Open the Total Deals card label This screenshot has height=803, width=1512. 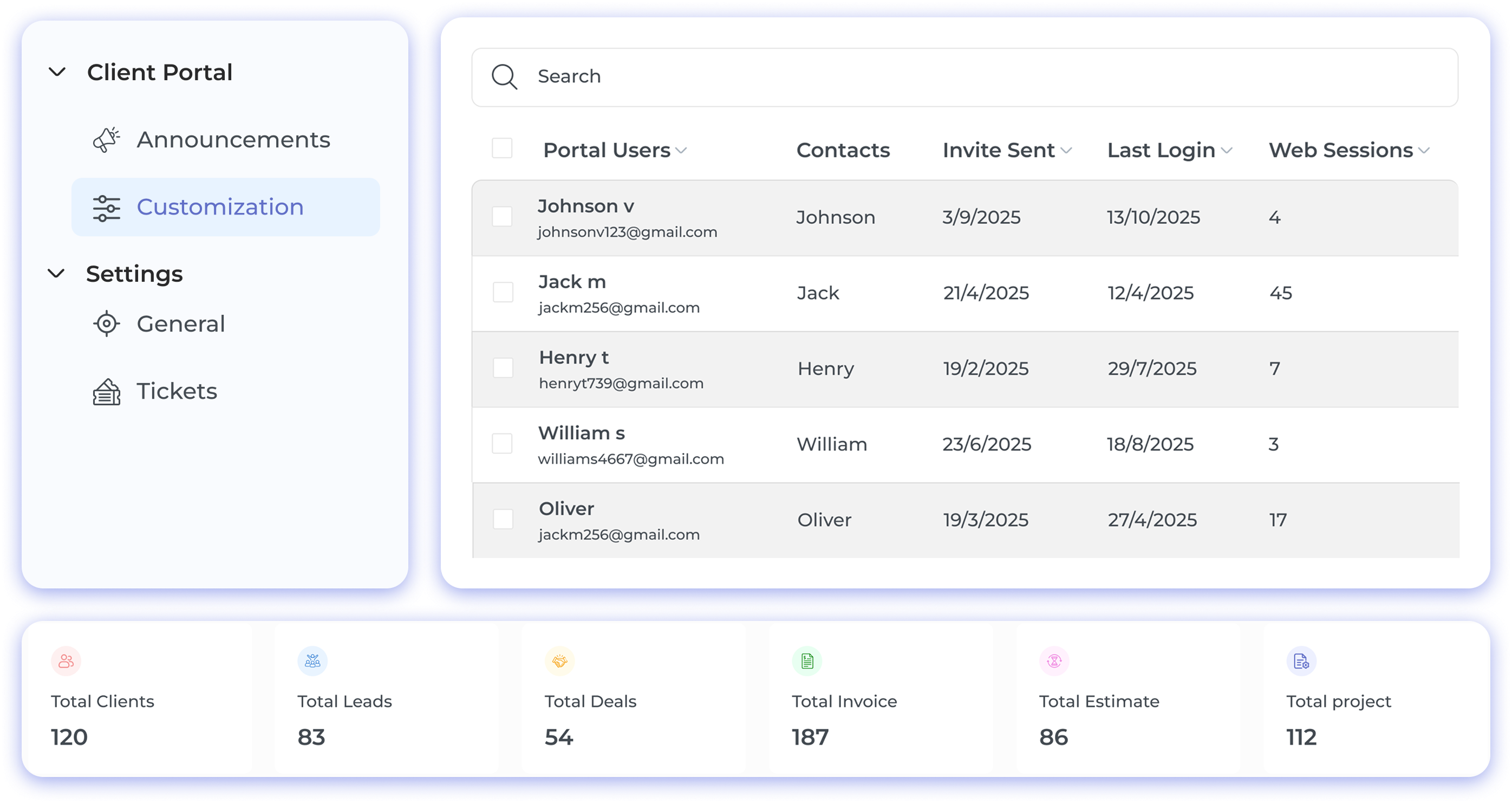click(590, 701)
